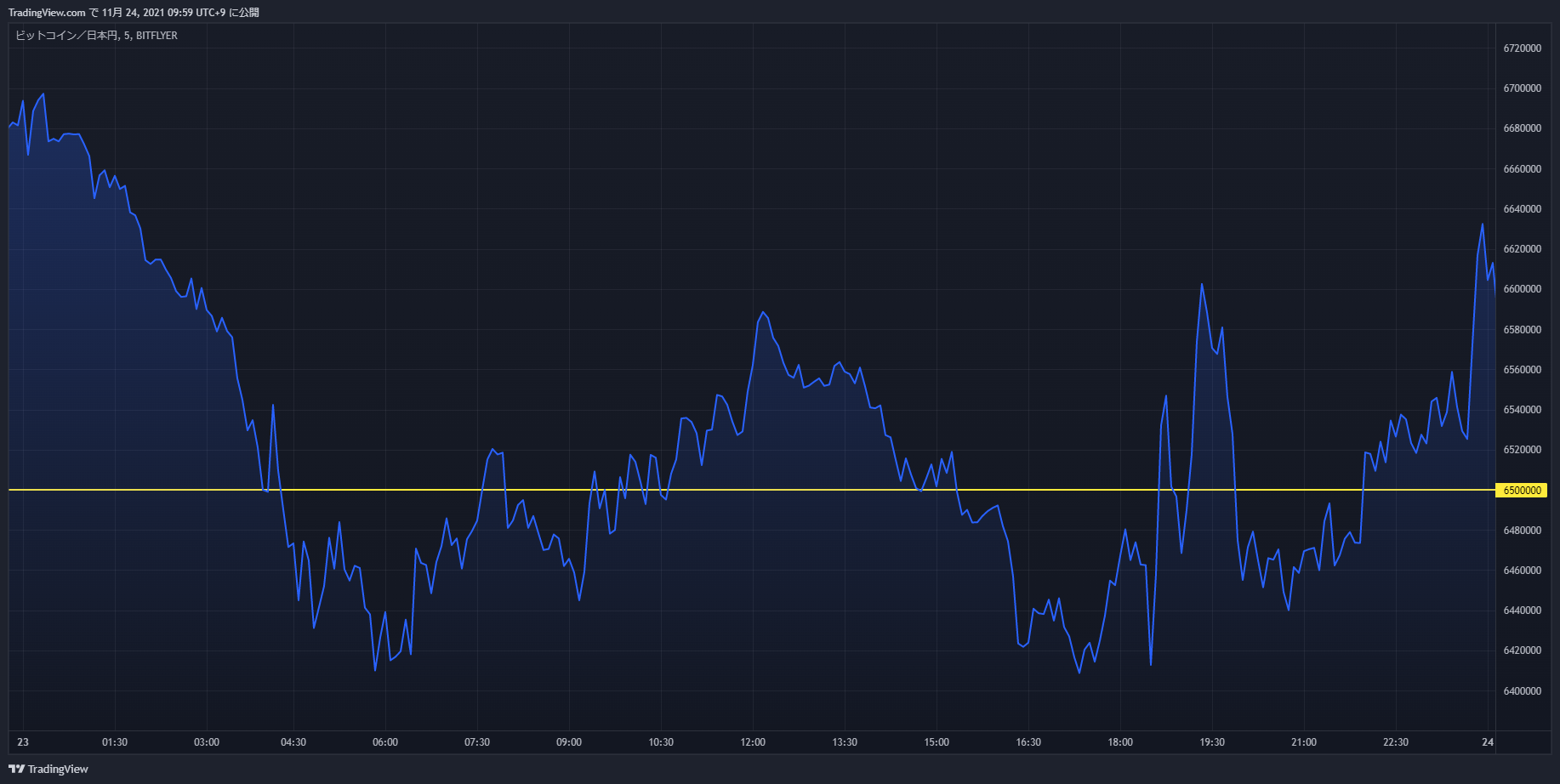Viewport: 1560px width, 784px height.
Task: Click the 22:30 time axis label
Action: coord(1396,742)
